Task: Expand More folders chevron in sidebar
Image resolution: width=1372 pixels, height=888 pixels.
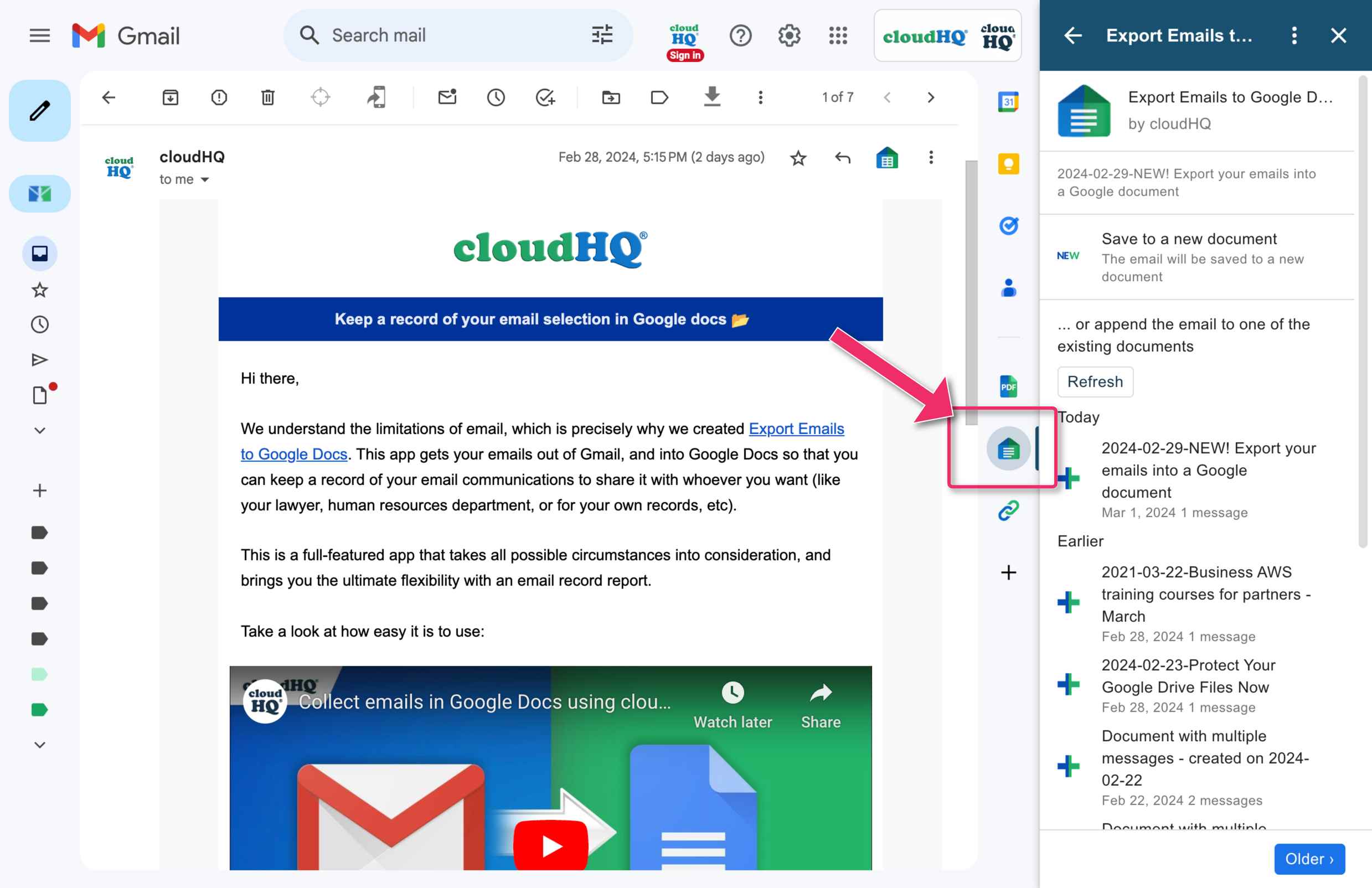Action: pos(40,431)
